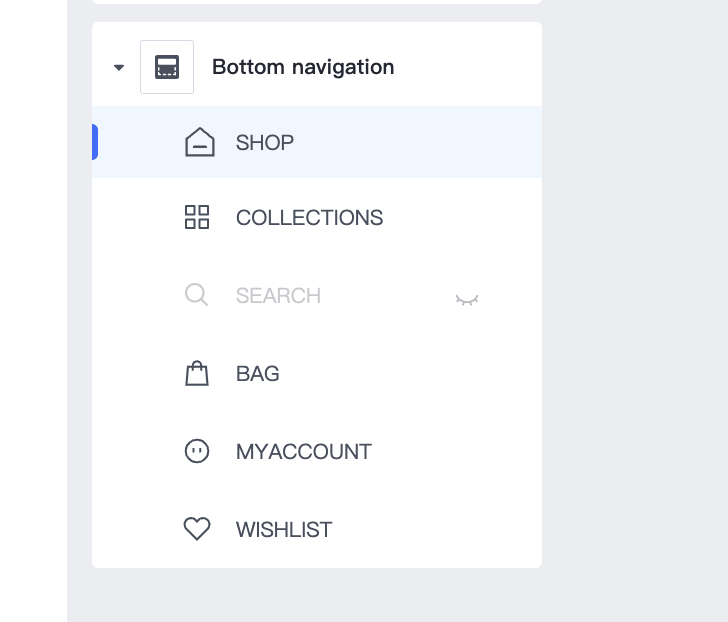Click the empty gray area right of panel
728x622 pixels.
(634, 300)
